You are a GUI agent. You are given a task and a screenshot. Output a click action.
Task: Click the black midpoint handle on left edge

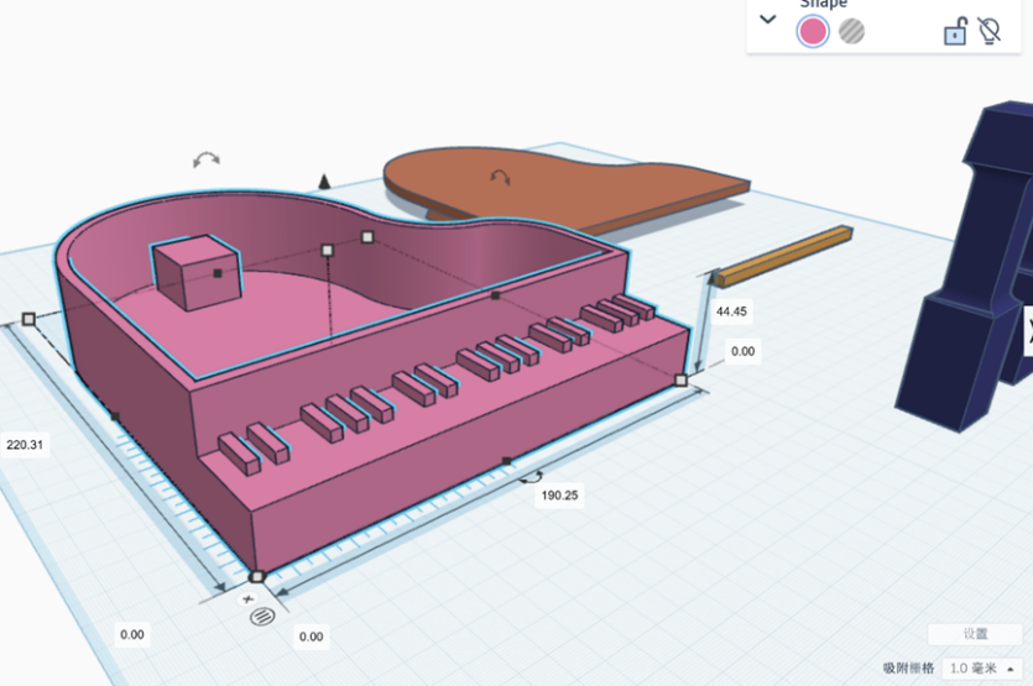coord(115,416)
